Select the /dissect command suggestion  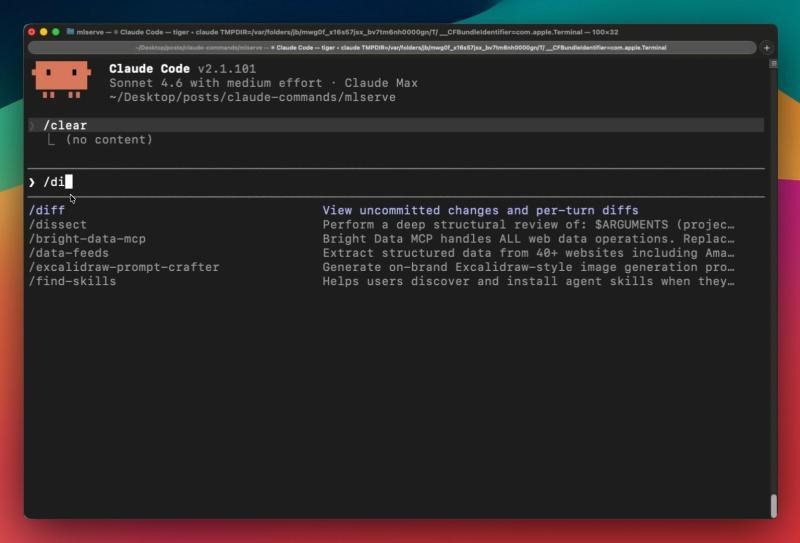[58, 225]
